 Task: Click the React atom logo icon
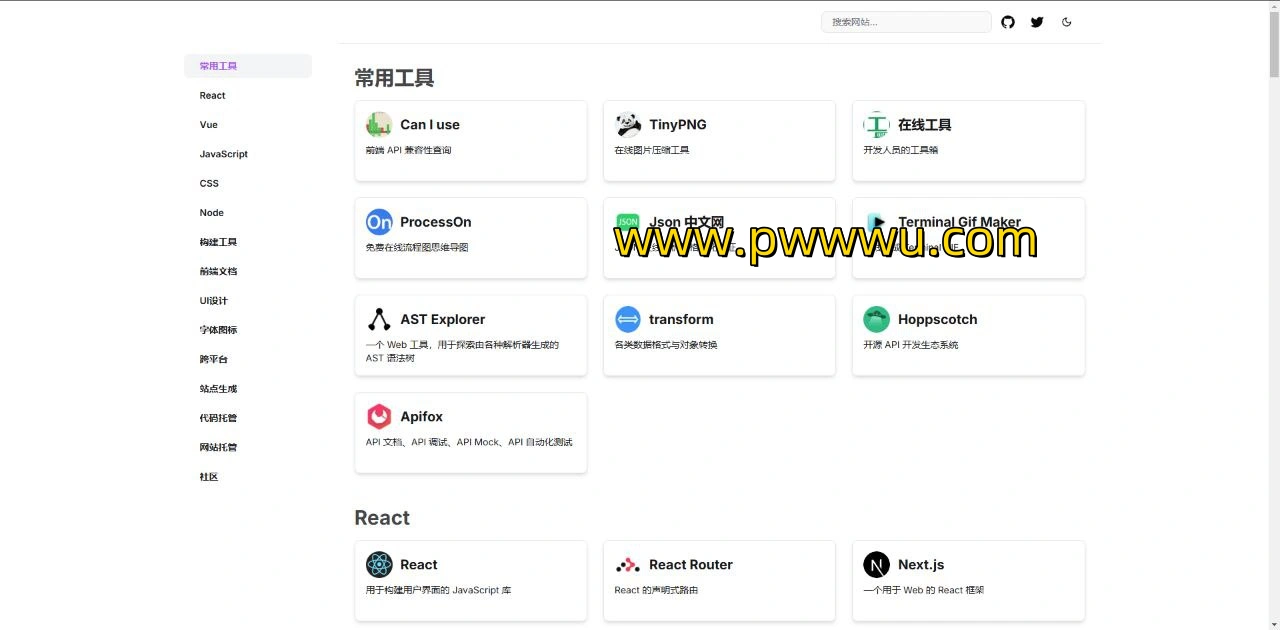[379, 564]
